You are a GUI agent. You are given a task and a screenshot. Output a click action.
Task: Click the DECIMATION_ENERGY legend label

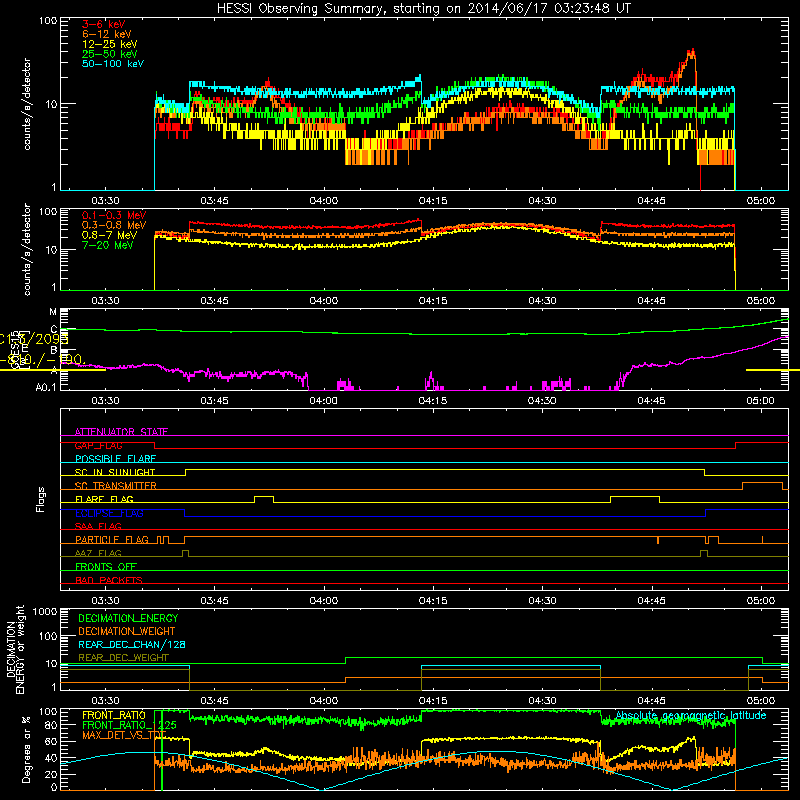(128, 618)
